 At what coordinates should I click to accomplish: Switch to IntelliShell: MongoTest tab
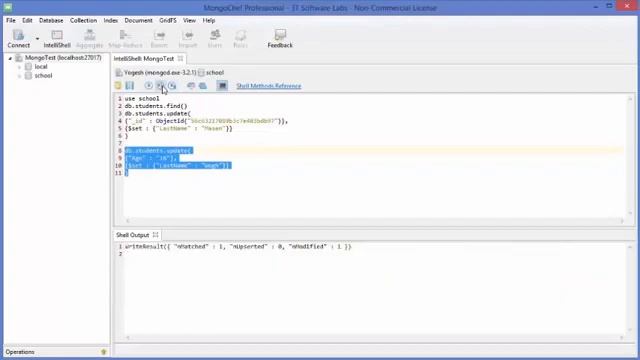pyautogui.click(x=144, y=59)
